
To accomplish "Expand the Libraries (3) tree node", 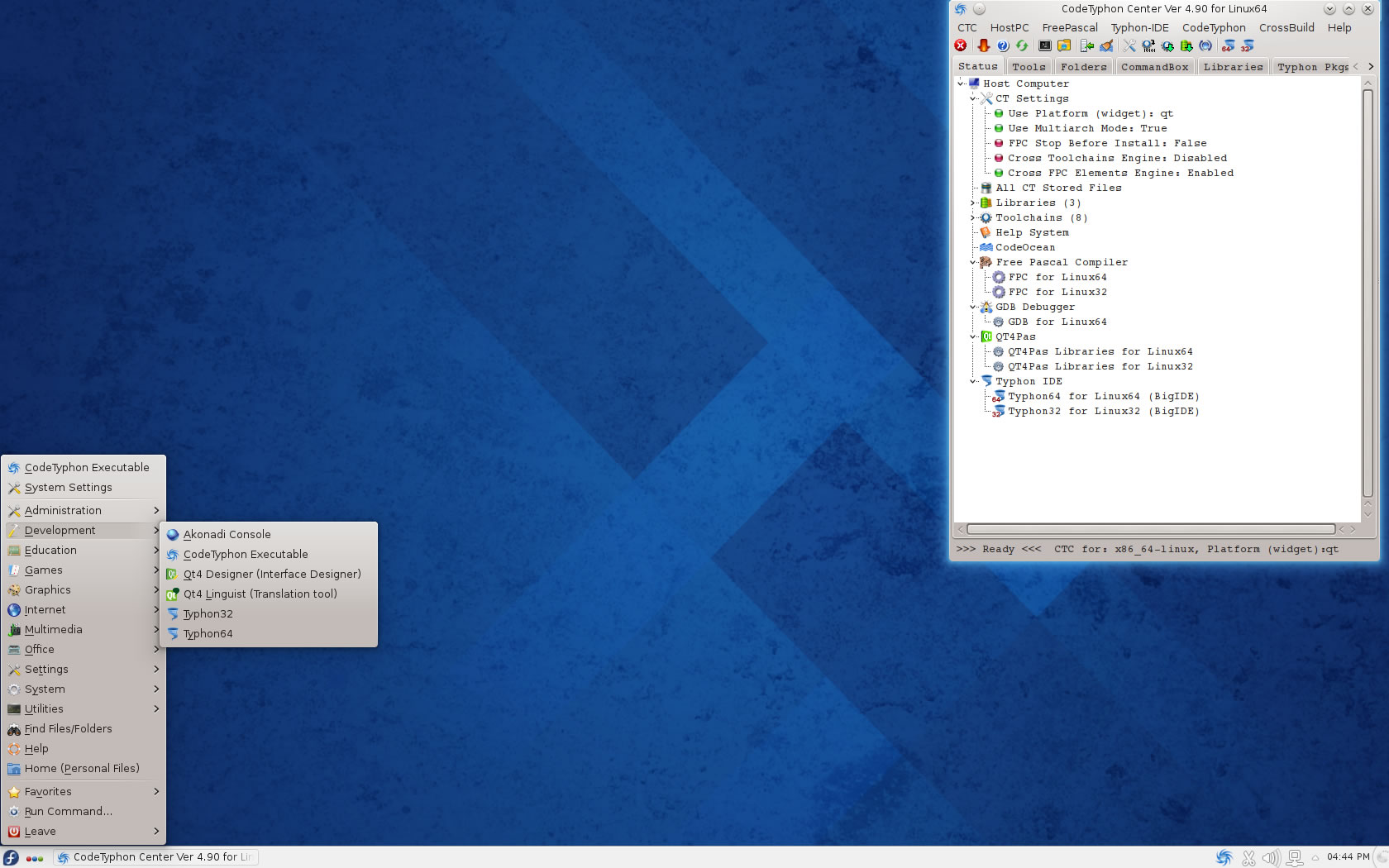I will [973, 203].
